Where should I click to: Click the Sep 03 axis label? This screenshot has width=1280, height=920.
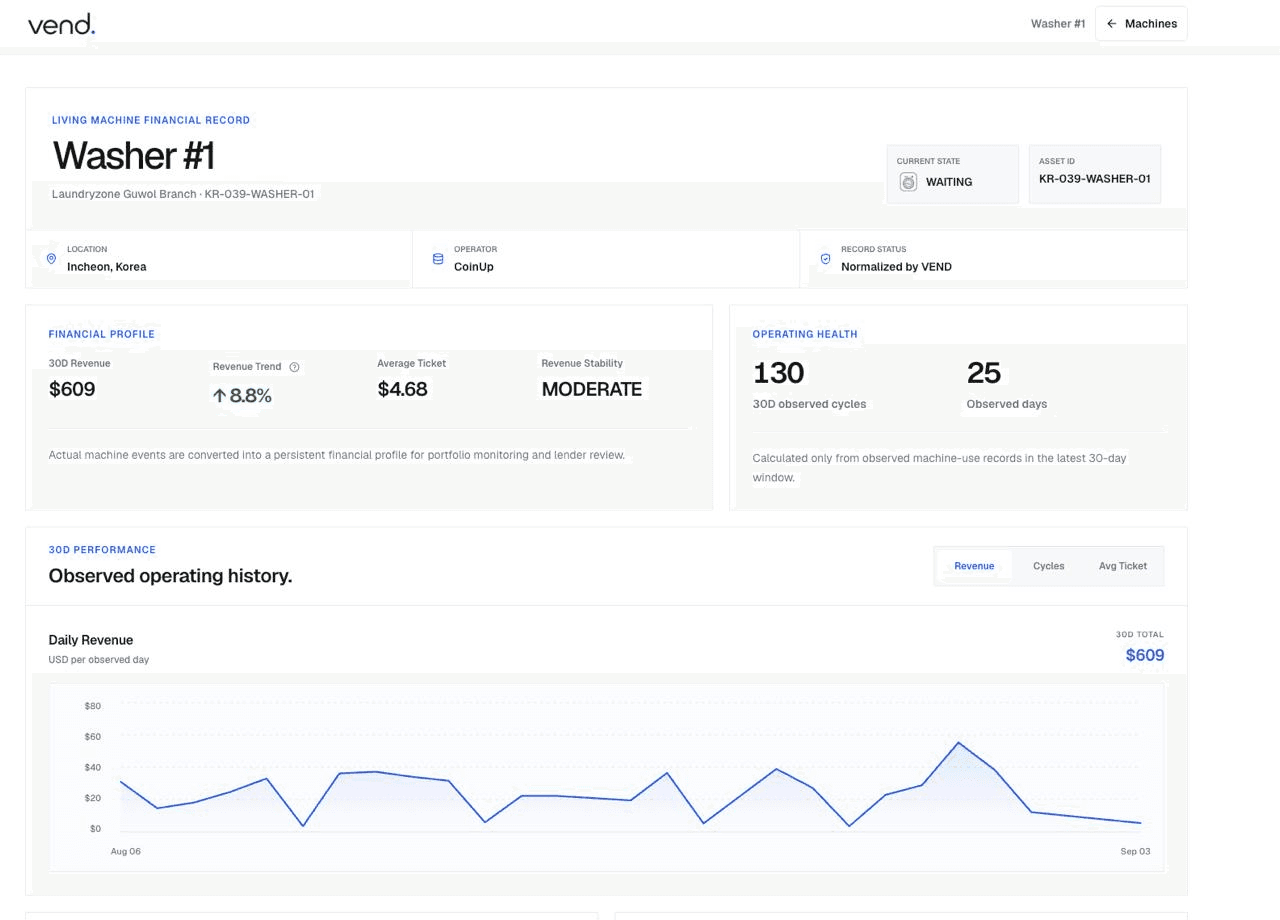[x=1135, y=851]
